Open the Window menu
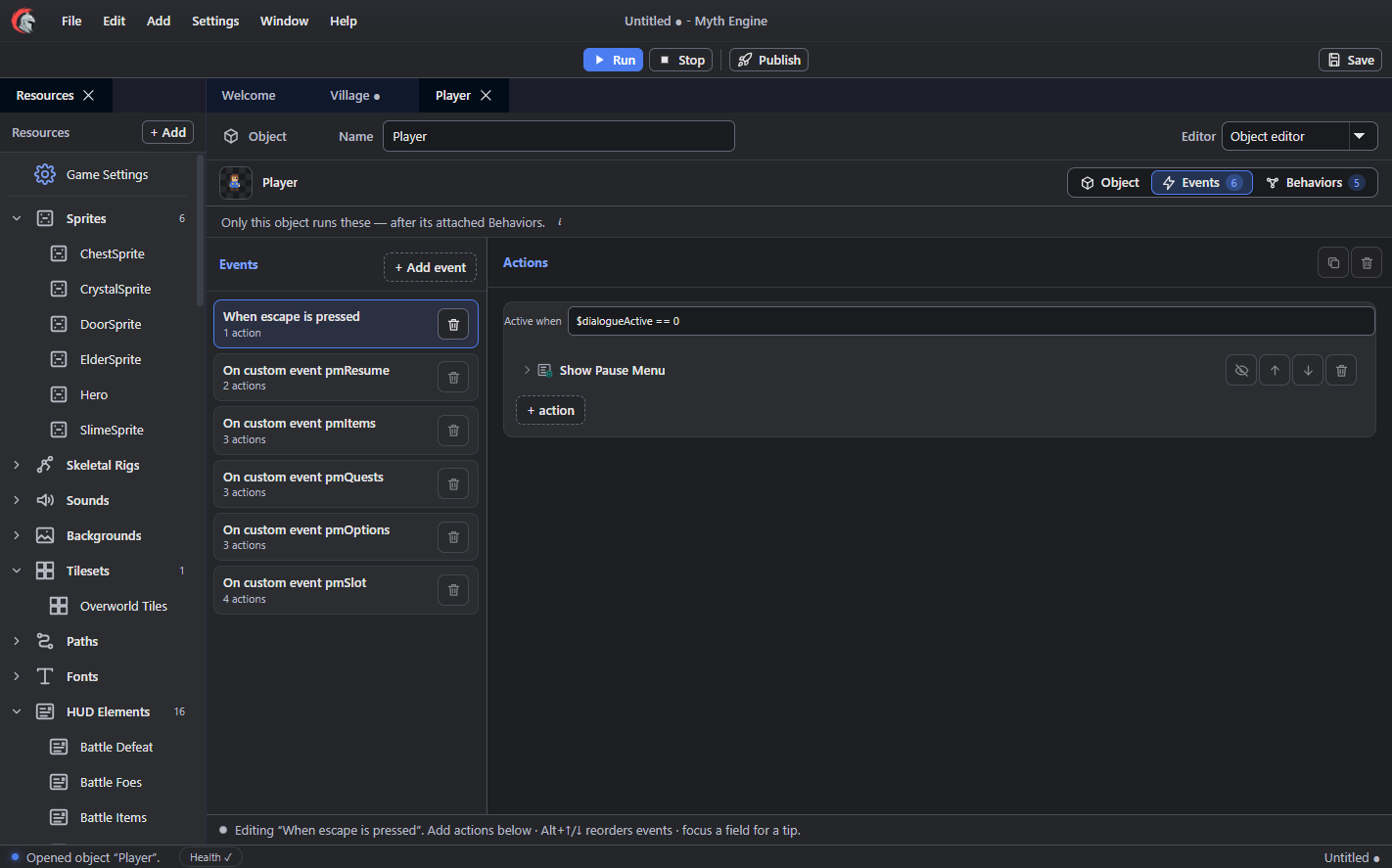Image resolution: width=1392 pixels, height=868 pixels. (x=285, y=21)
